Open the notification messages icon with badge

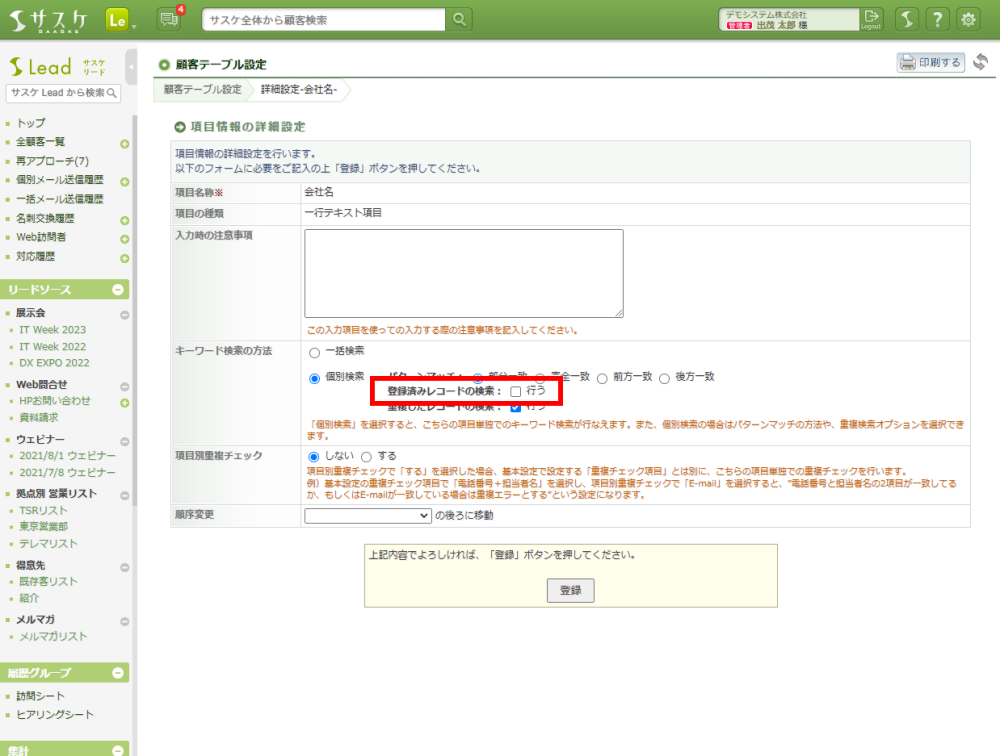tap(169, 19)
